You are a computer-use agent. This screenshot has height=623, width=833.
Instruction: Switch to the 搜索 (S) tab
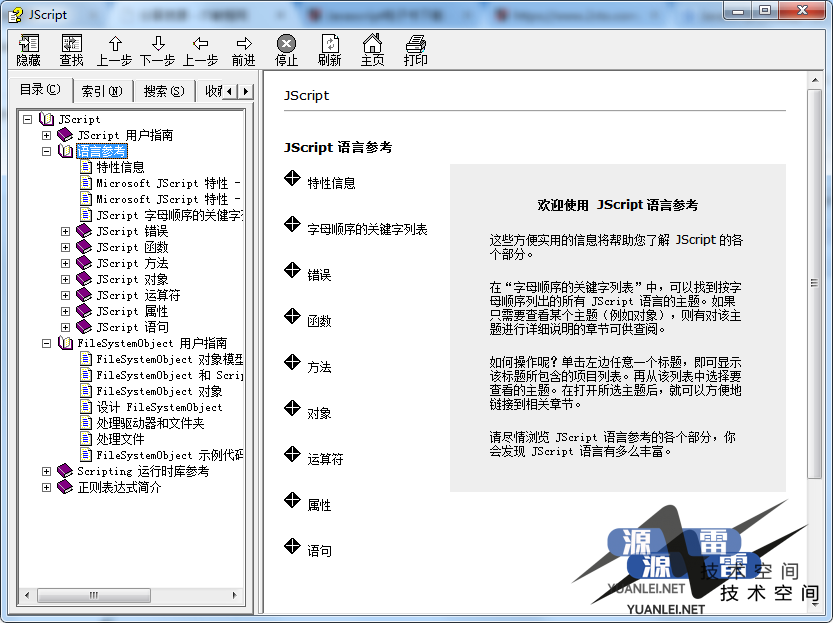[164, 91]
